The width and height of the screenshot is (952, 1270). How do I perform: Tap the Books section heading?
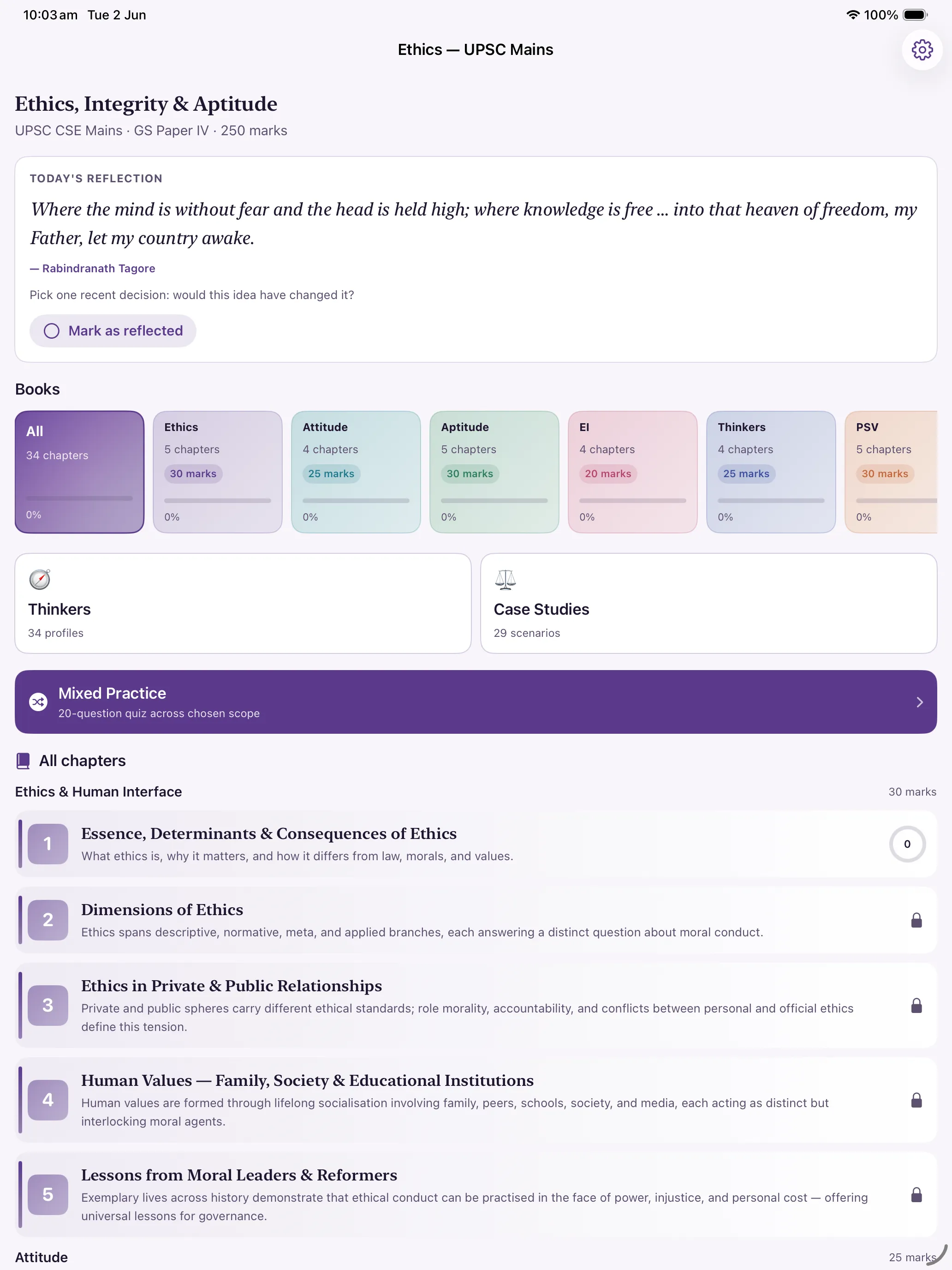[x=38, y=389]
